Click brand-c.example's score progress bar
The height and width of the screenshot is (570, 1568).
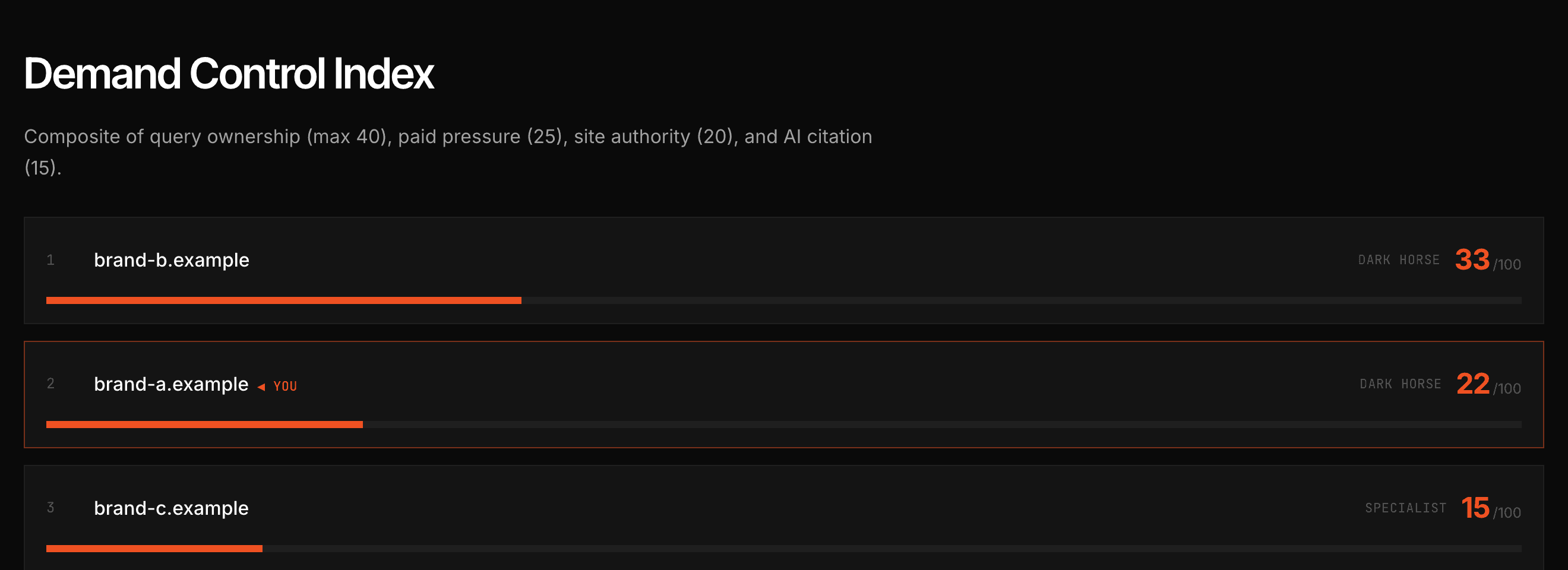[x=783, y=549]
